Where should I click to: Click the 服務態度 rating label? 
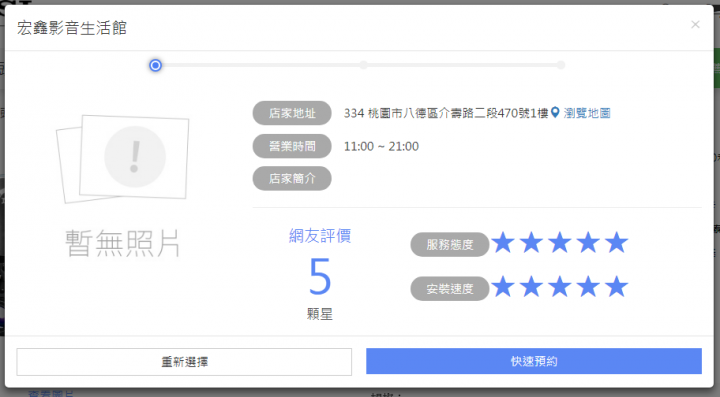[x=450, y=245]
